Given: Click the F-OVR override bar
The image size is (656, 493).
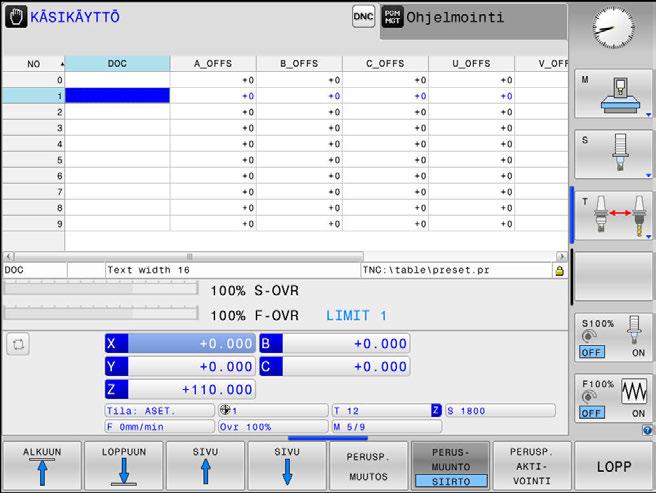Looking at the screenshot, I should coord(100,313).
